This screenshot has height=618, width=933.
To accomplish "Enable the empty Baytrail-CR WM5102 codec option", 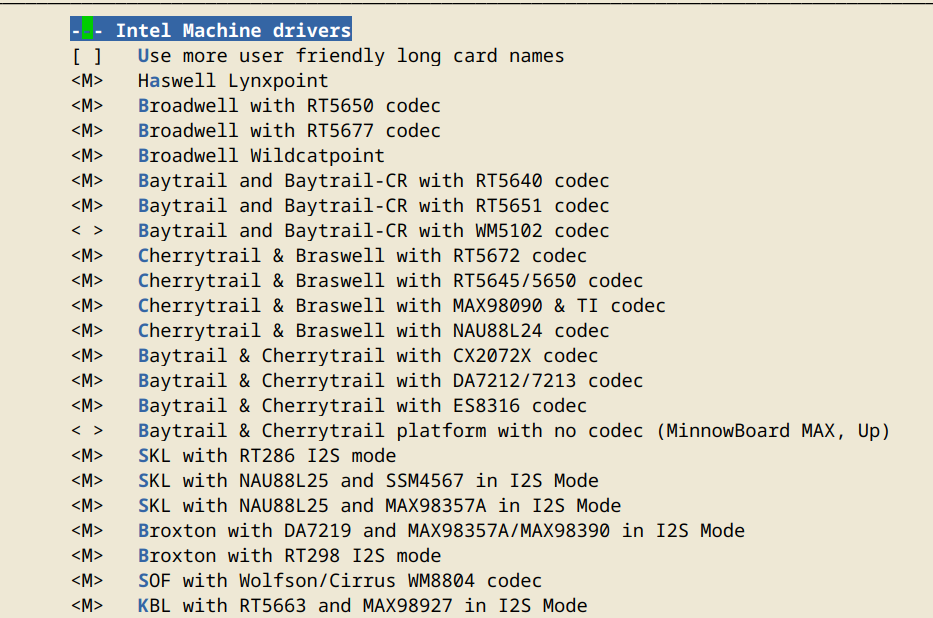I will tap(87, 231).
